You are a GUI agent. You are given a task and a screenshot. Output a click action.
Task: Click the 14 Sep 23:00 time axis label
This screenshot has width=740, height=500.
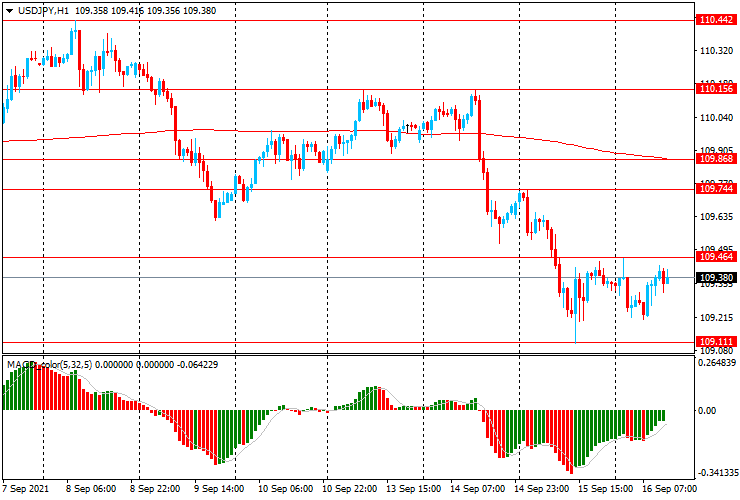[541, 488]
